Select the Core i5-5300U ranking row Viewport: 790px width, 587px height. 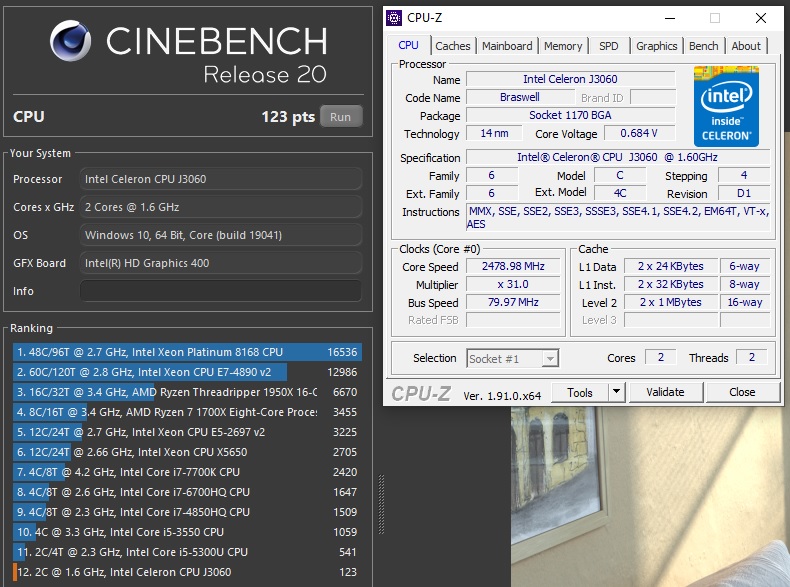pos(187,552)
